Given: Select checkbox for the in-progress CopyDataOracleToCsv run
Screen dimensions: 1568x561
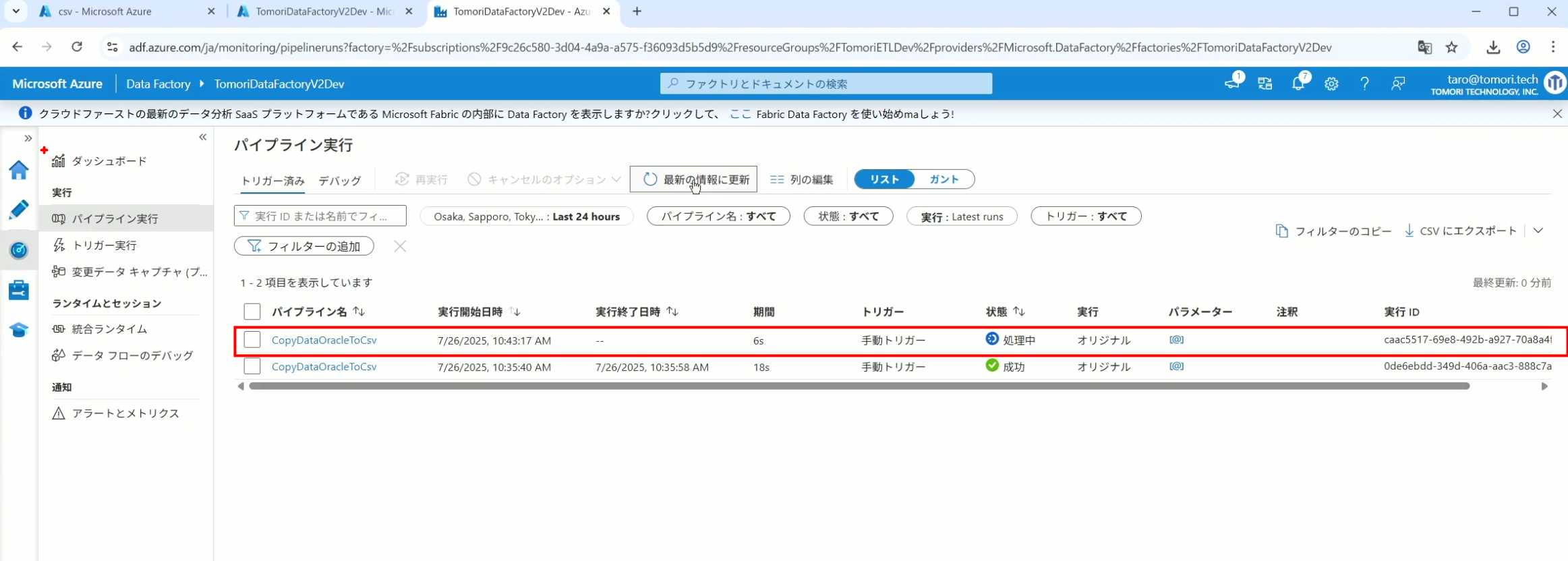Looking at the screenshot, I should click(x=252, y=340).
